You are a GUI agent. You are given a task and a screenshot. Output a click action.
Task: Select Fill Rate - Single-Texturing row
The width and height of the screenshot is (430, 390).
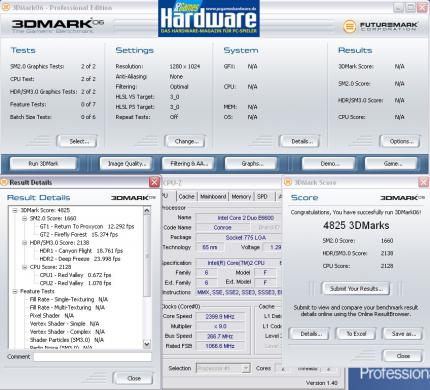click(x=69, y=299)
